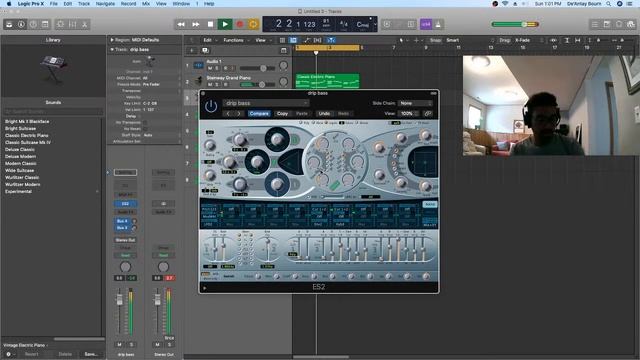Screen dimensions: 640x360
Task: Click the Library search sounds field
Action: 53,111
